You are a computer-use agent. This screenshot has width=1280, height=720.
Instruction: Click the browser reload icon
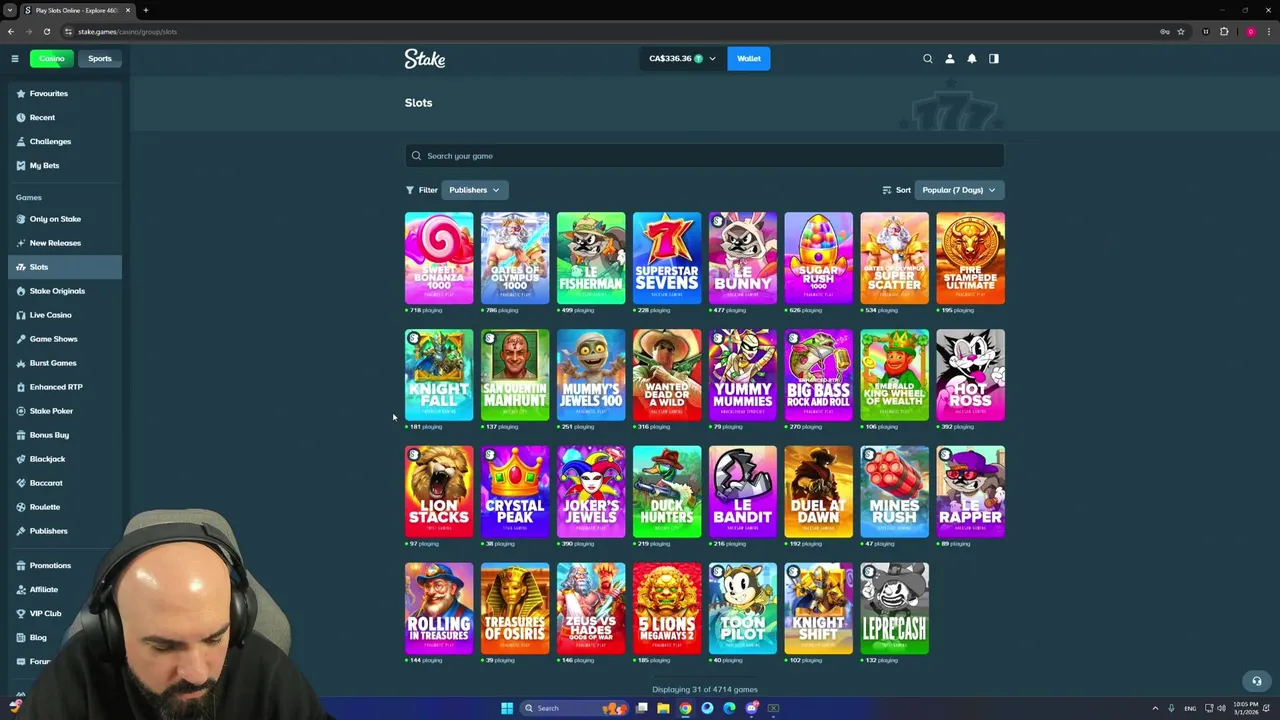click(46, 31)
